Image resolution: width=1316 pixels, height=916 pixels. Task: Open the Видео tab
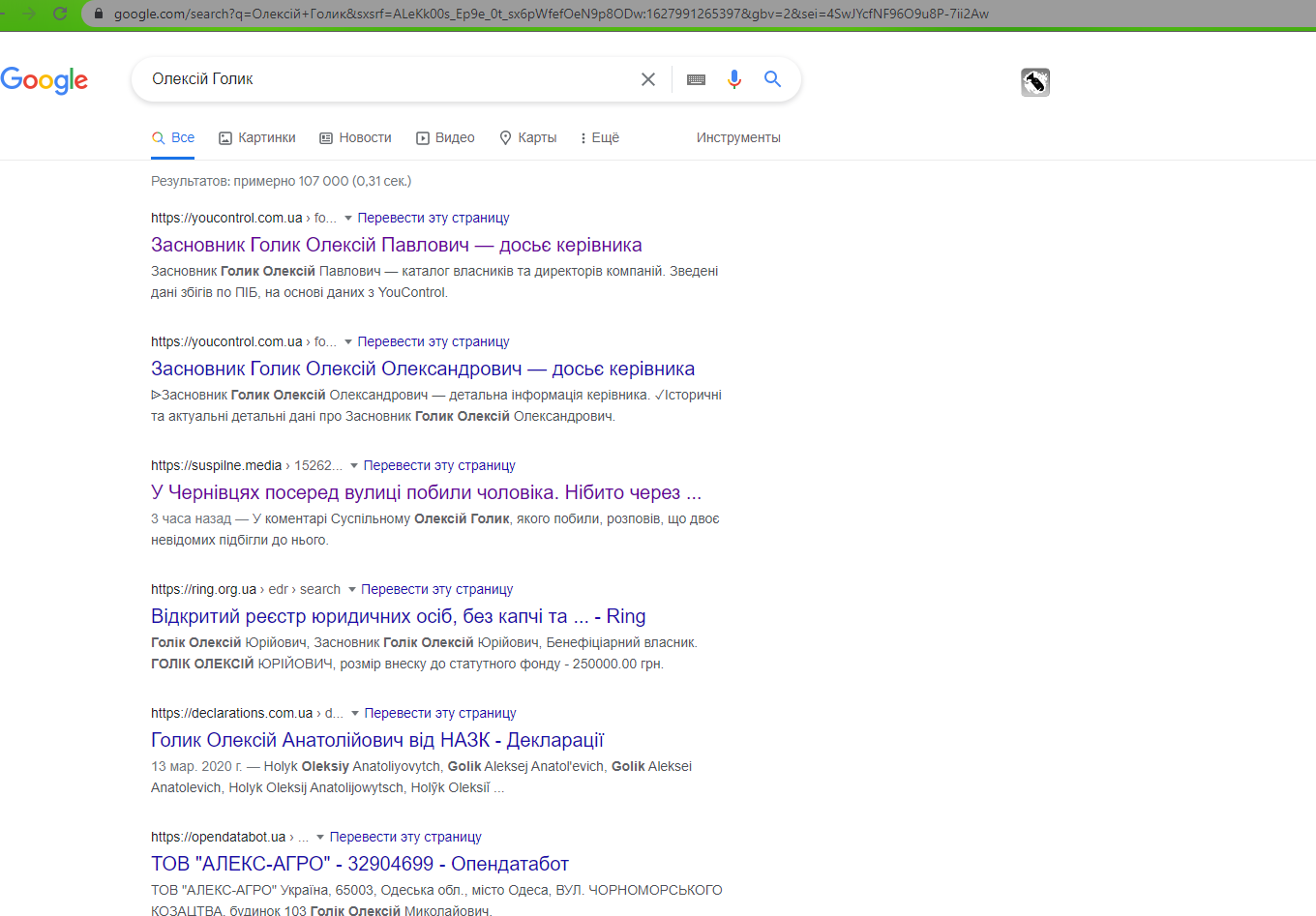click(x=445, y=138)
